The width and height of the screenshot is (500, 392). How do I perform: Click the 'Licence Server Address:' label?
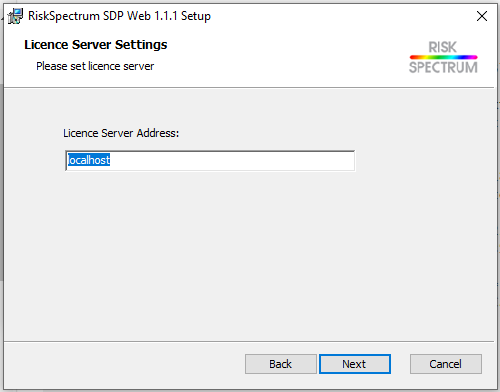(121, 133)
